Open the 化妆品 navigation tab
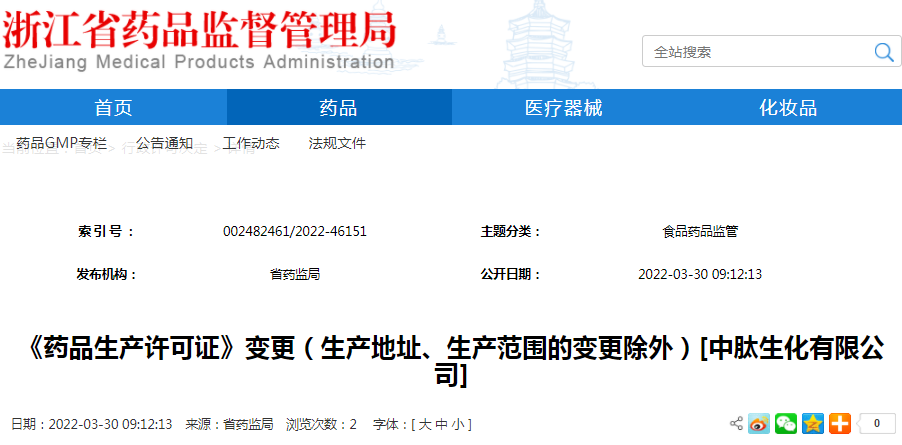This screenshot has width=902, height=445. coord(788,108)
